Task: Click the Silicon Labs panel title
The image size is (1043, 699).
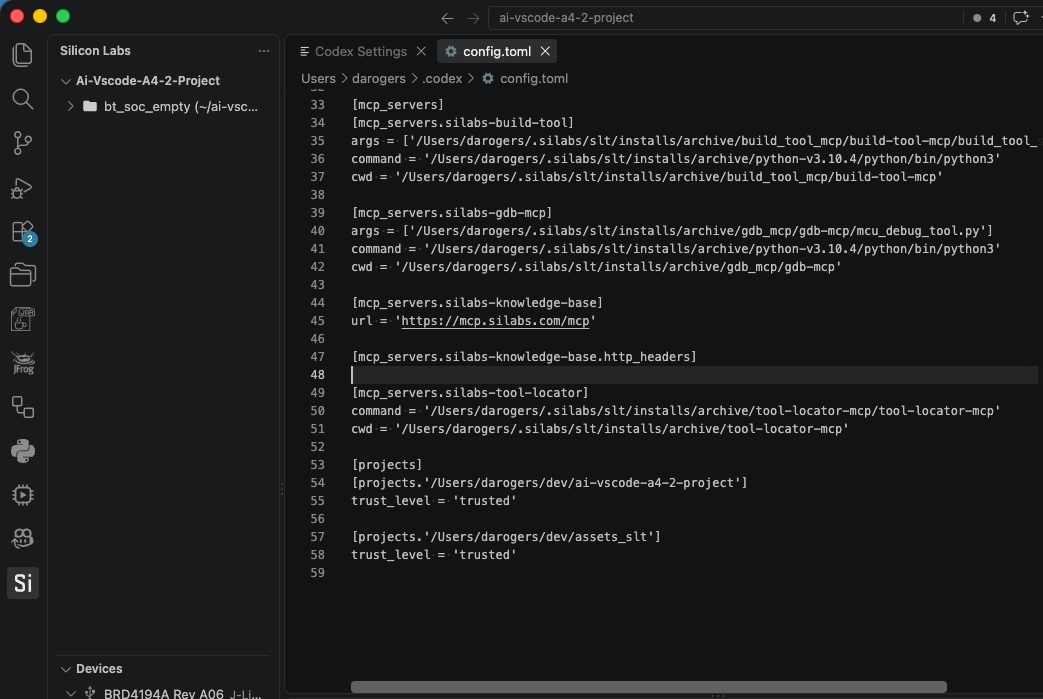Action: click(95, 51)
